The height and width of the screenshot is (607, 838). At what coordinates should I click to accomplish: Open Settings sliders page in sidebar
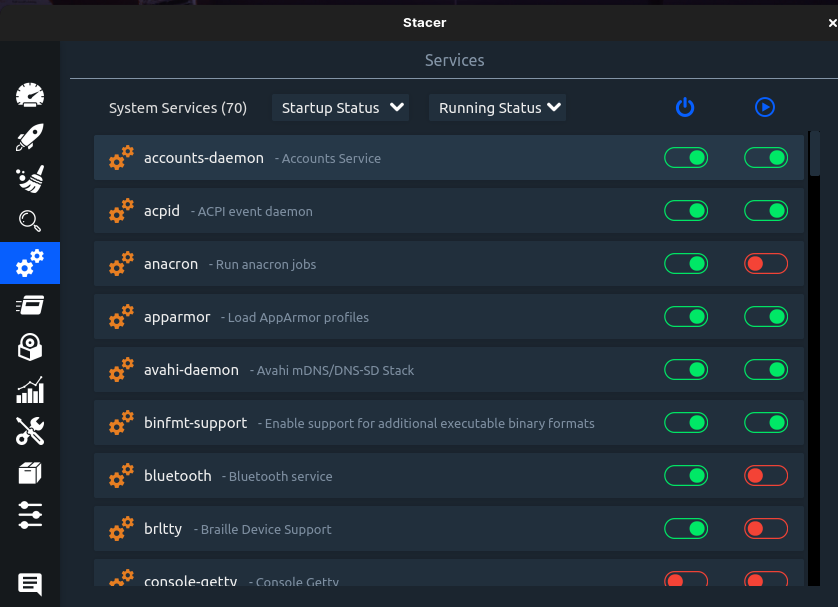[30, 515]
